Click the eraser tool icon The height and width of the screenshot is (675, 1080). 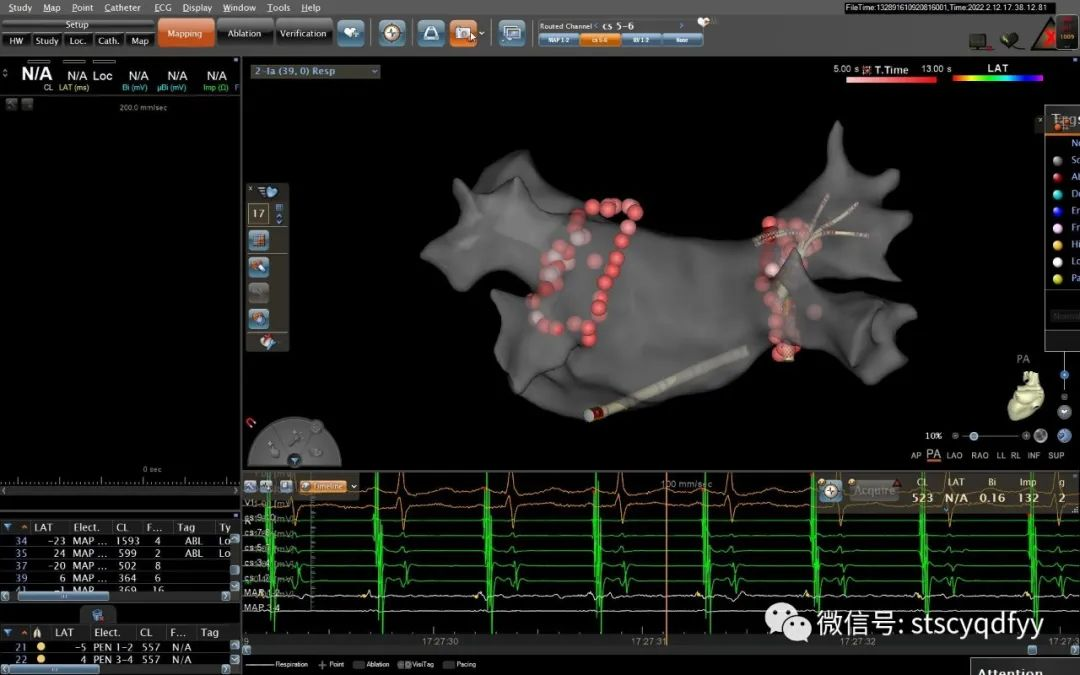coord(259,266)
